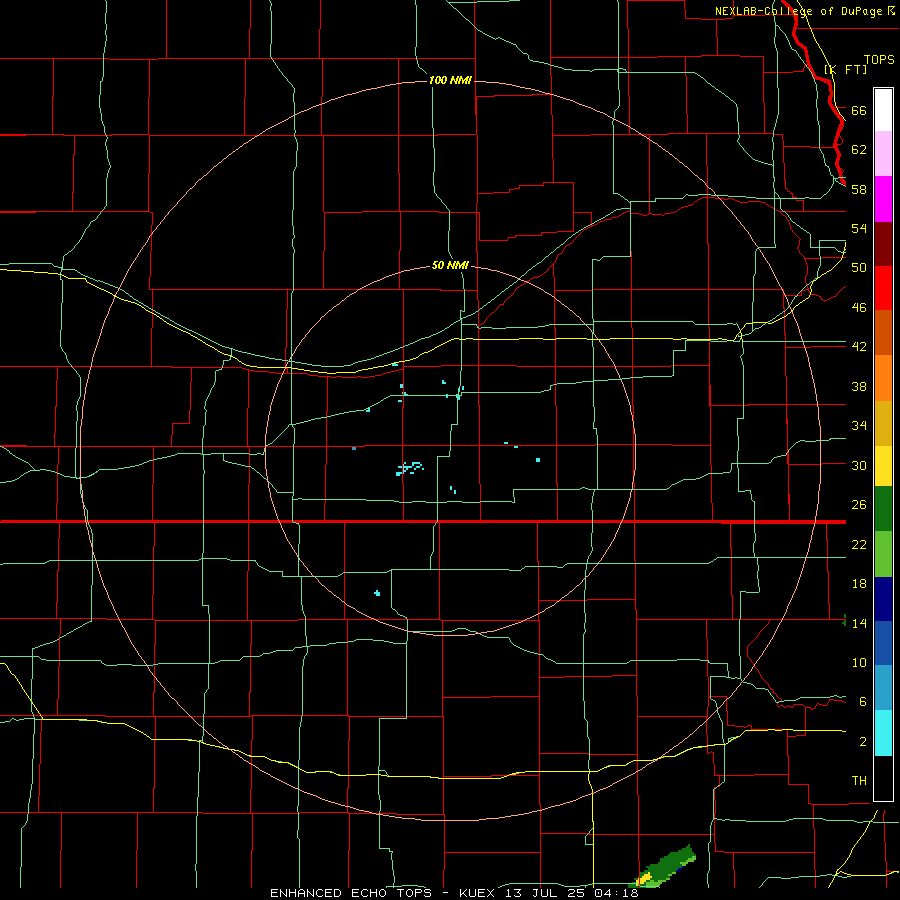Click the '14' legend value

point(859,623)
